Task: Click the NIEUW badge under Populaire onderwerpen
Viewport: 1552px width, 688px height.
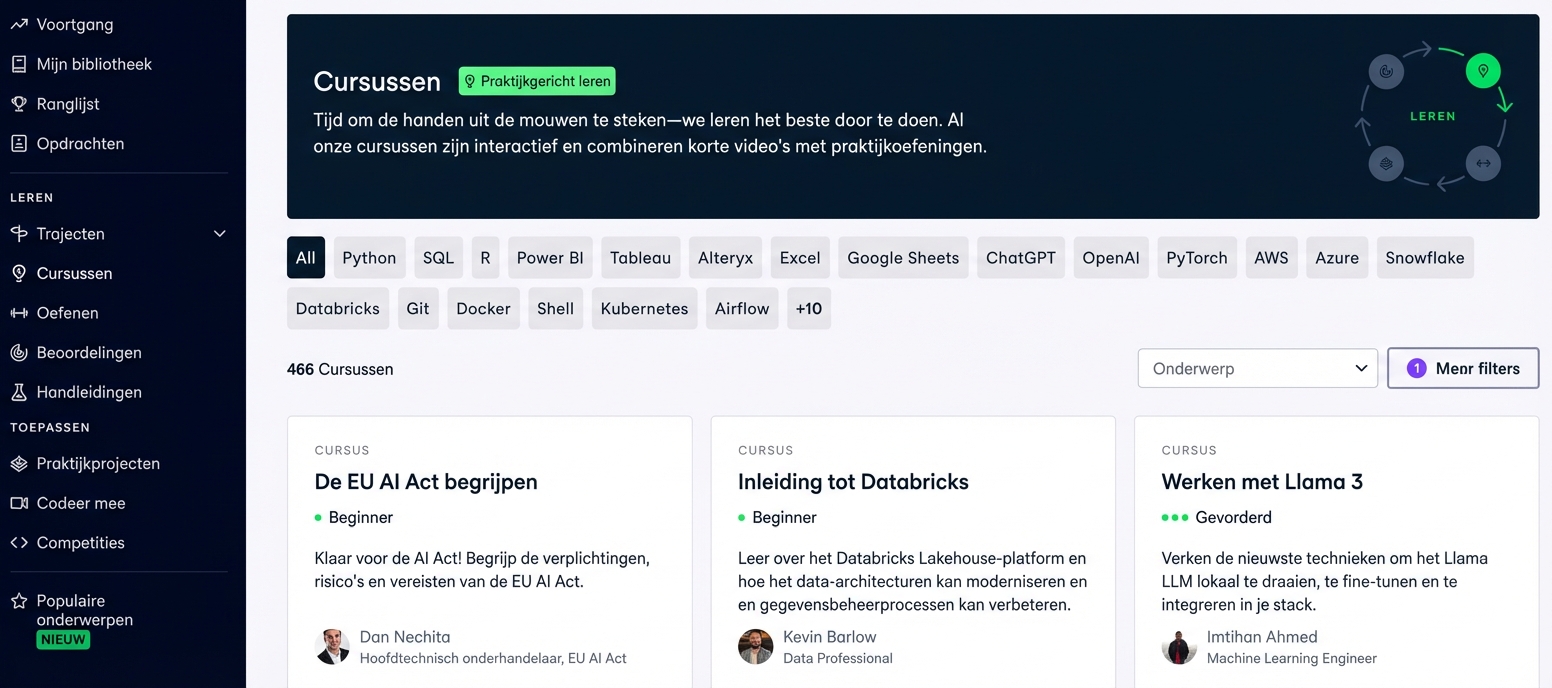Action: (63, 639)
